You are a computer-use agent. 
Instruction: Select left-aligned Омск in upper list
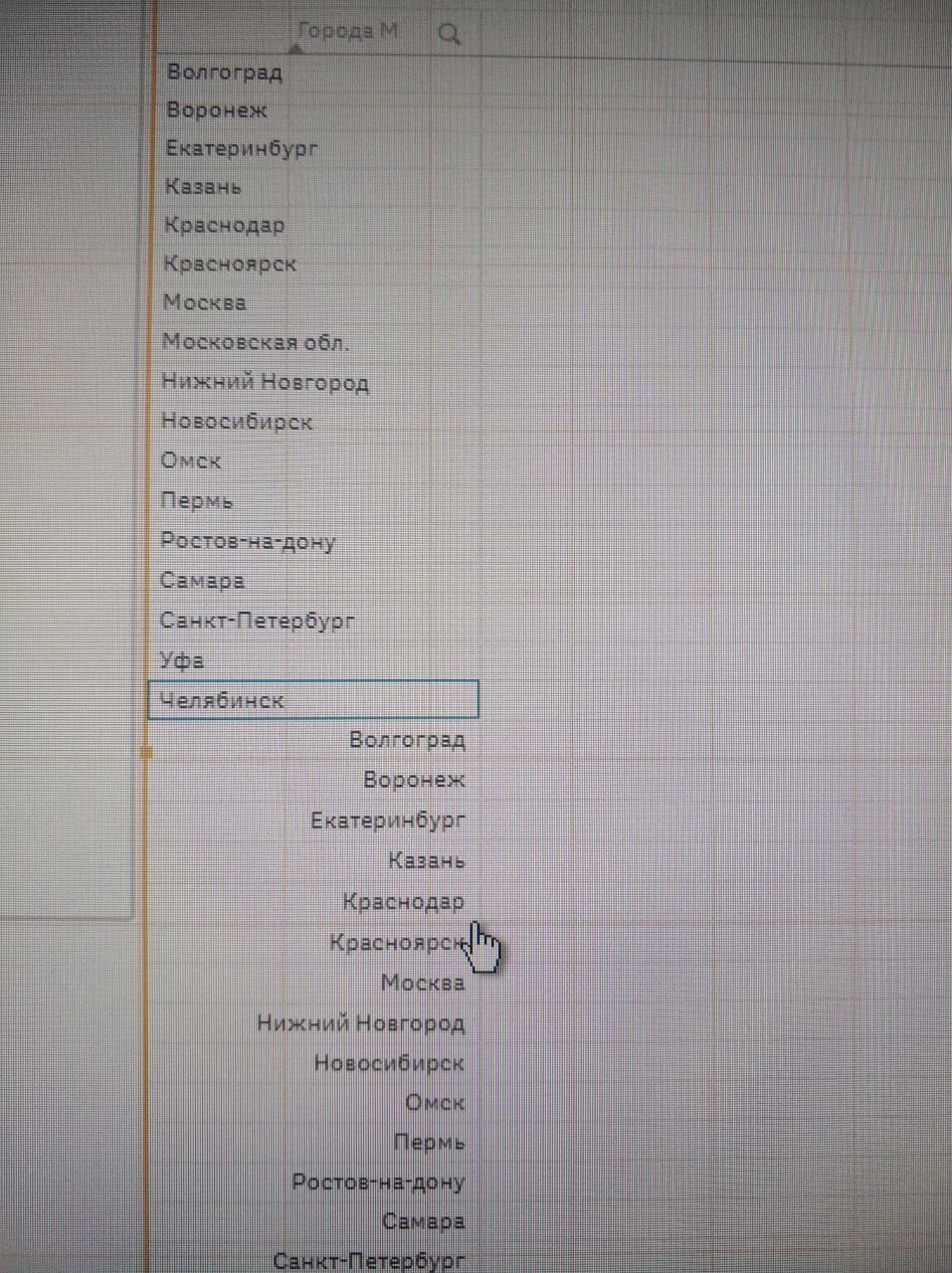click(x=191, y=461)
